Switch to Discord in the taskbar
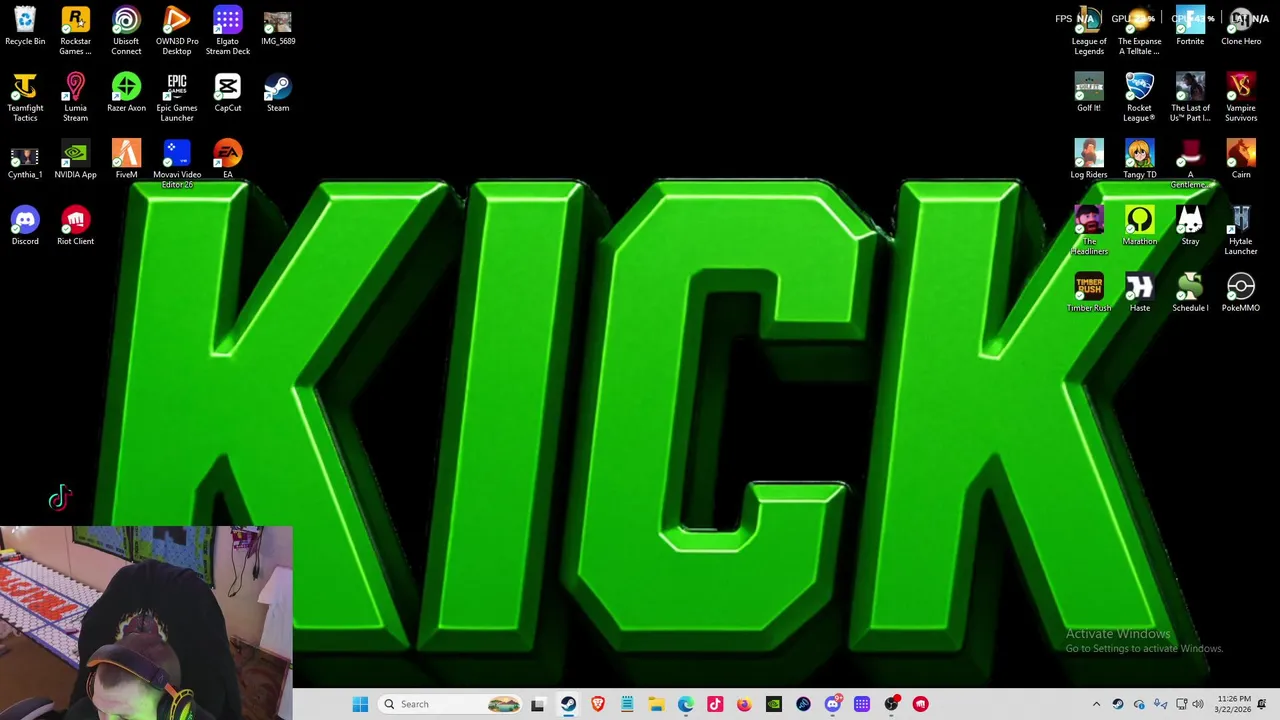This screenshot has width=1280, height=720. (x=833, y=704)
